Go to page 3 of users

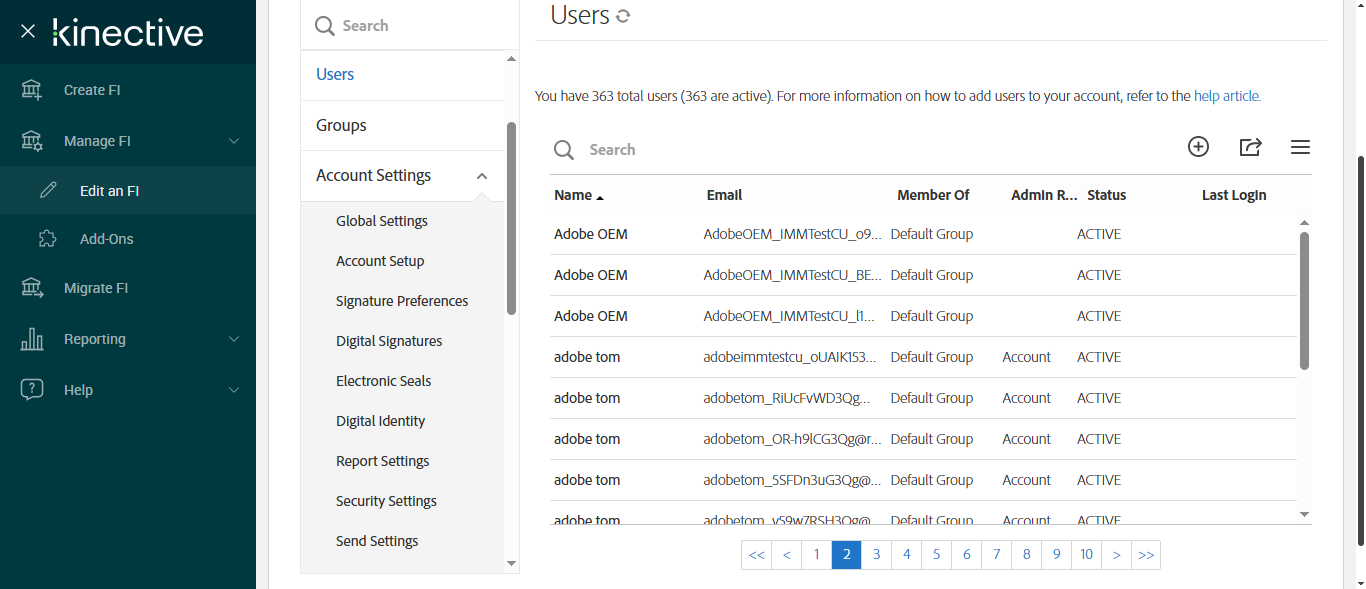[876, 555]
